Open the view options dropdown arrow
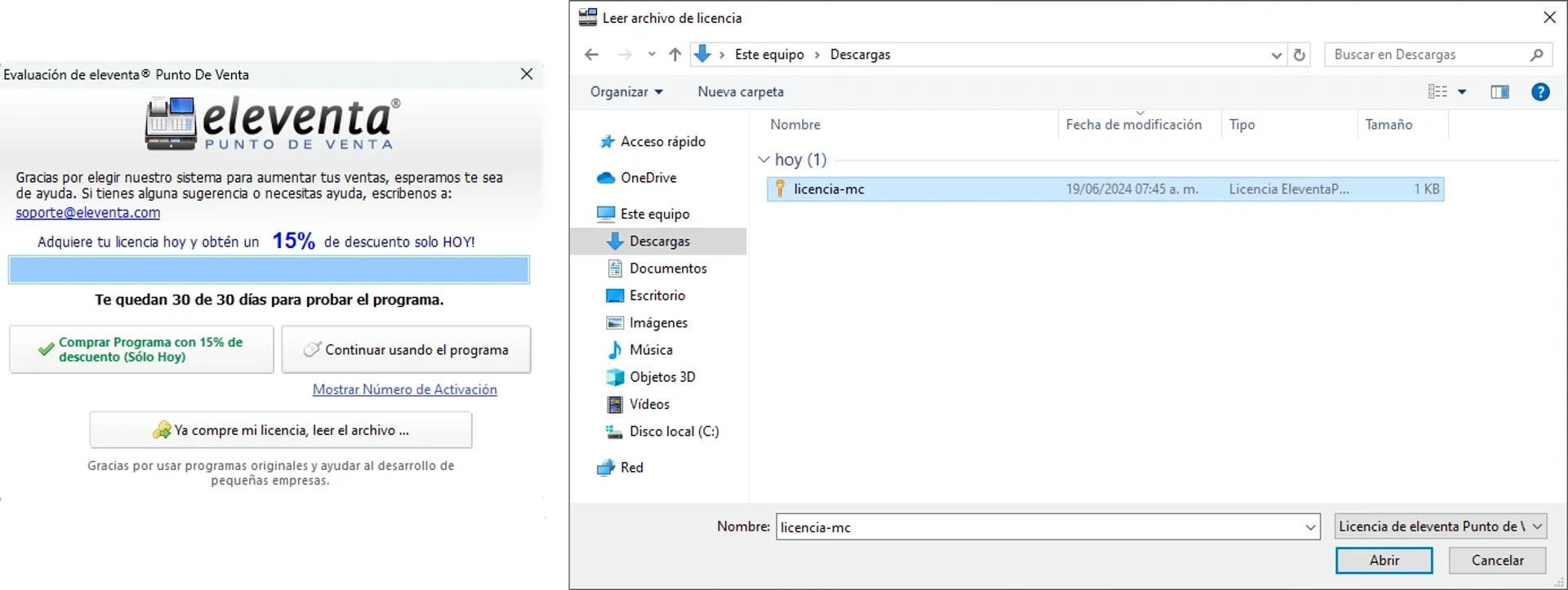This screenshot has width=1568, height=590. [x=1462, y=92]
